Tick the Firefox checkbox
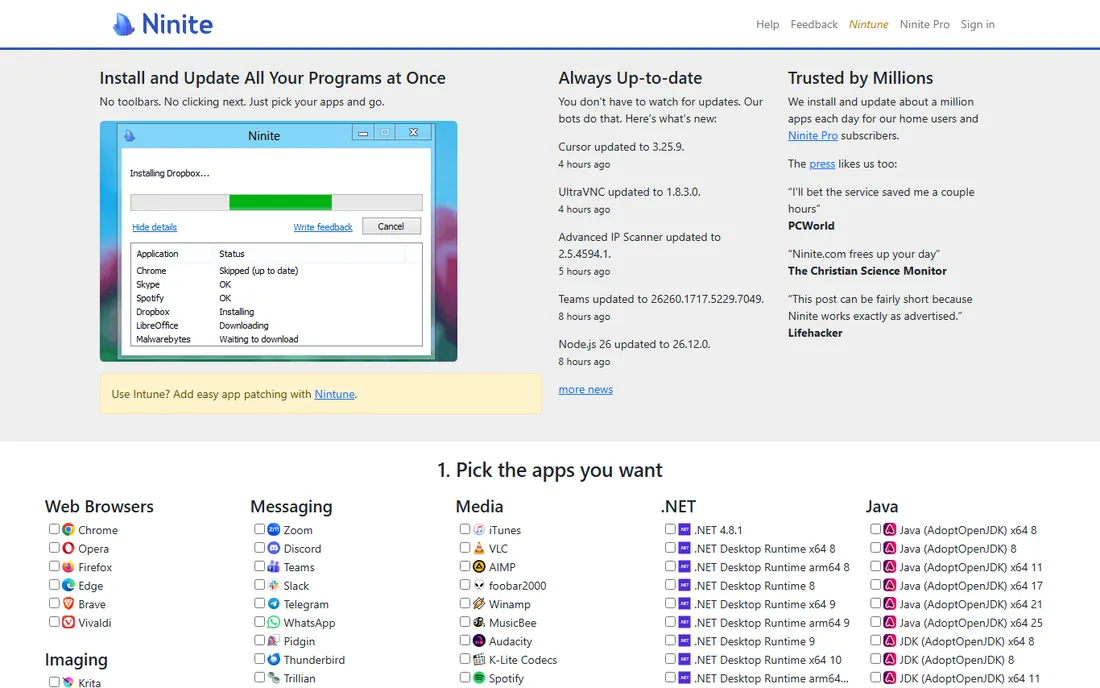 point(54,566)
